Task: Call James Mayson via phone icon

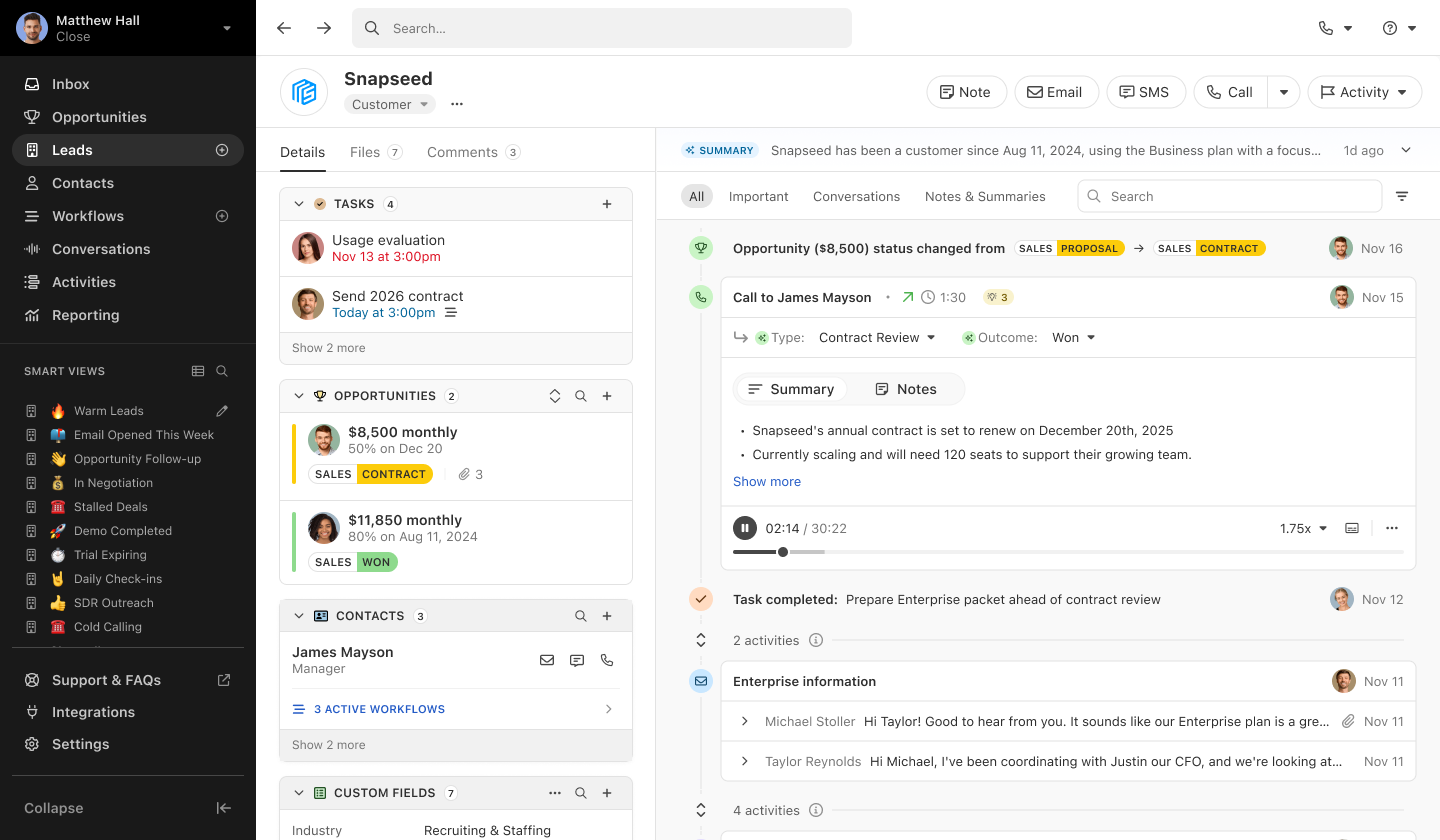Action: pyautogui.click(x=607, y=660)
